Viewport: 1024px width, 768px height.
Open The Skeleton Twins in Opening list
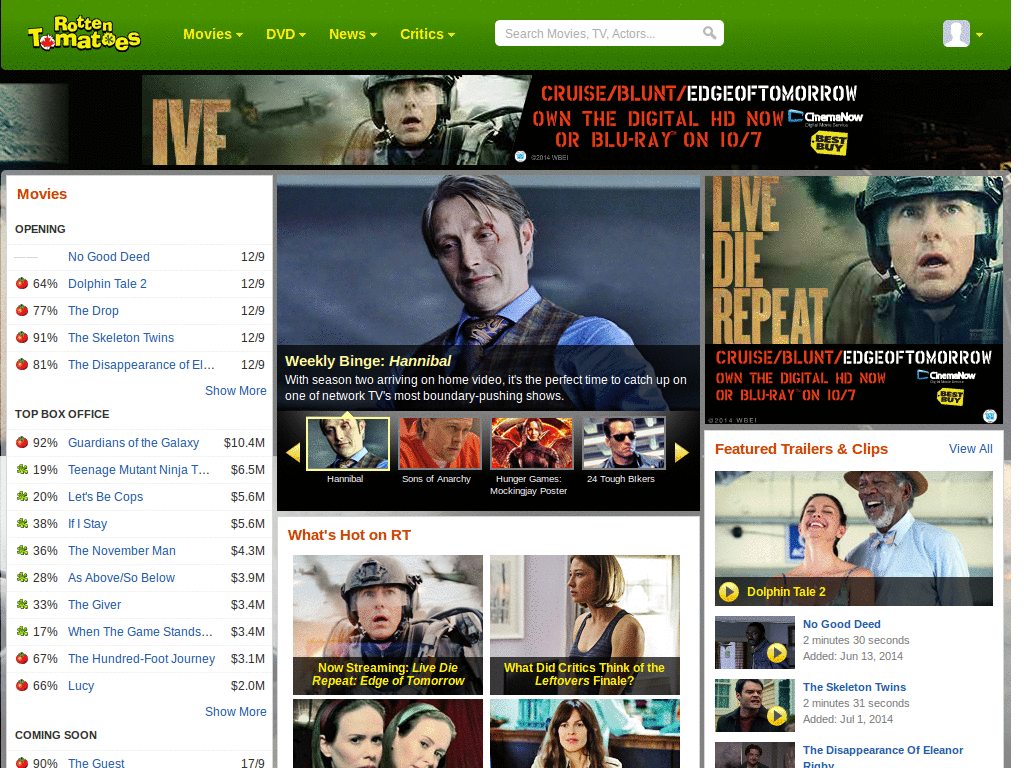pos(121,338)
